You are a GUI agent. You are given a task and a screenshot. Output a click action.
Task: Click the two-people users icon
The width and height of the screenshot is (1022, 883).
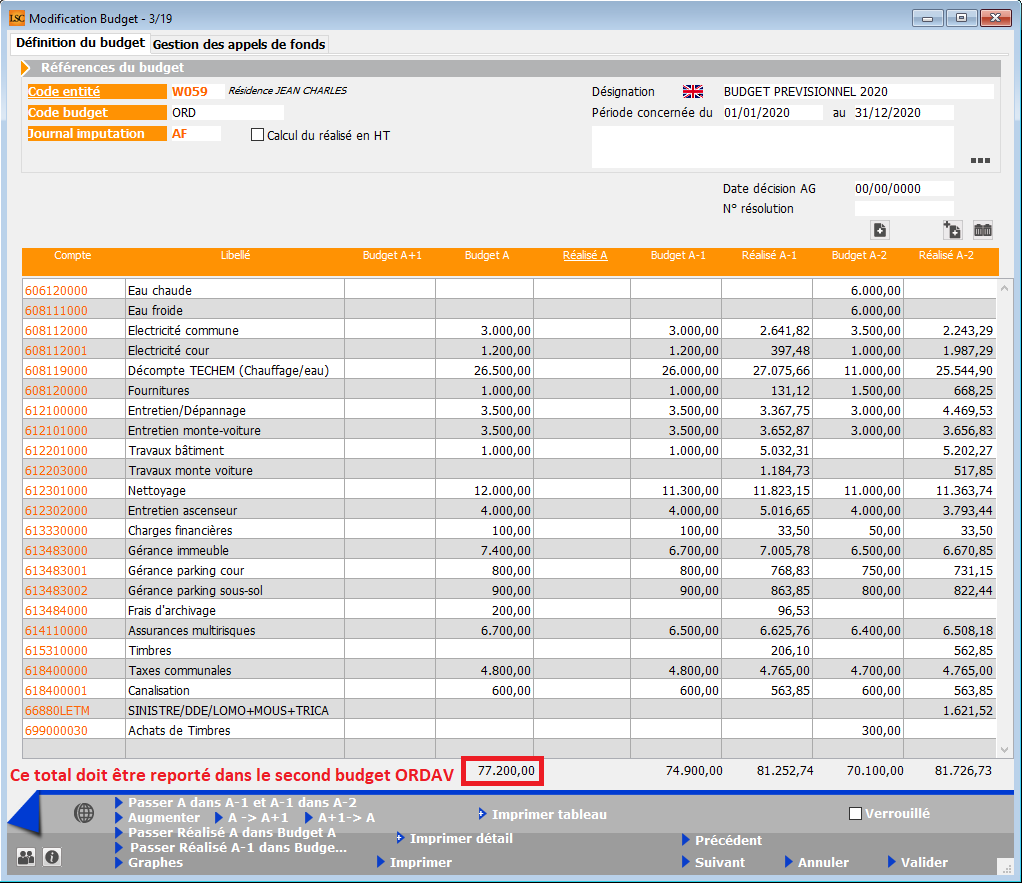[26, 857]
